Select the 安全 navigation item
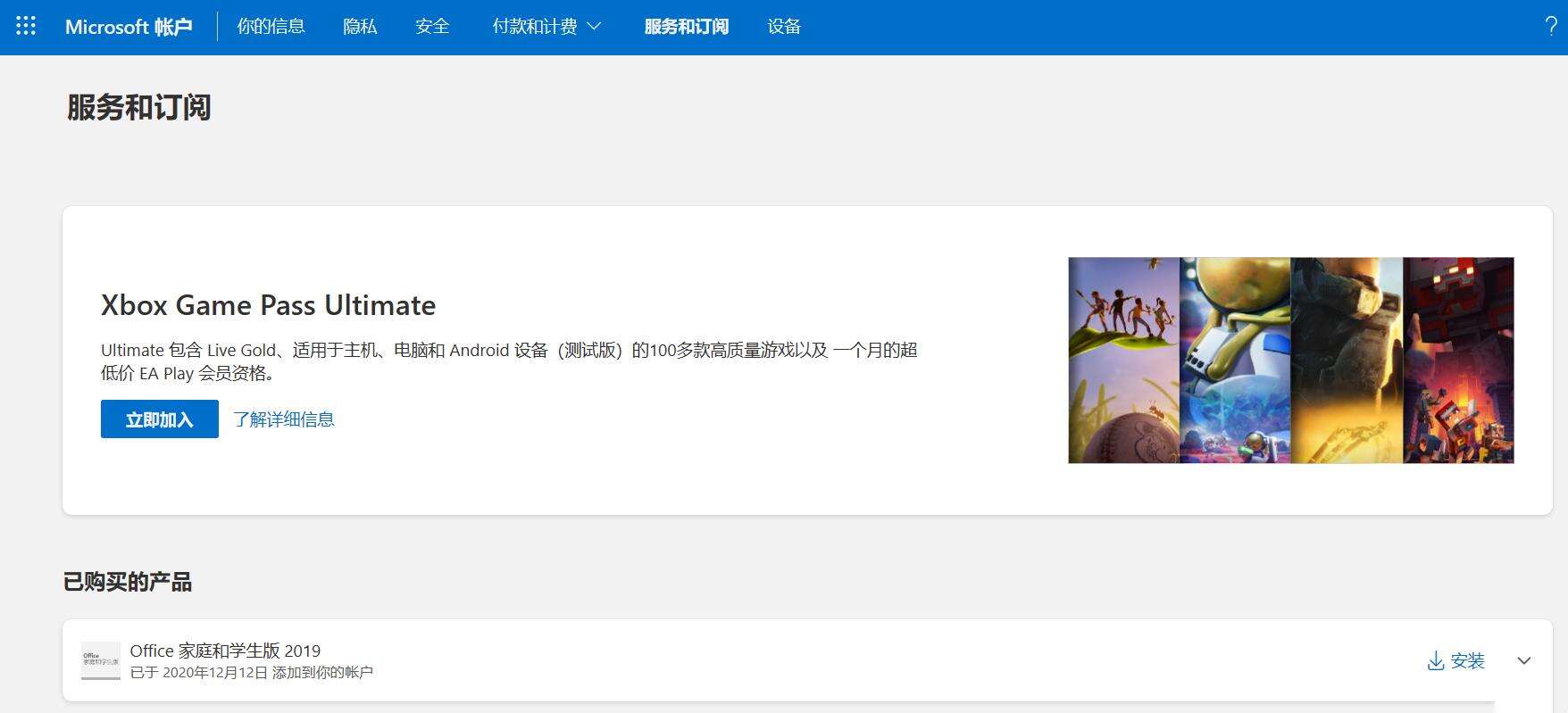Screen dimensions: 1568x713 pos(432,27)
